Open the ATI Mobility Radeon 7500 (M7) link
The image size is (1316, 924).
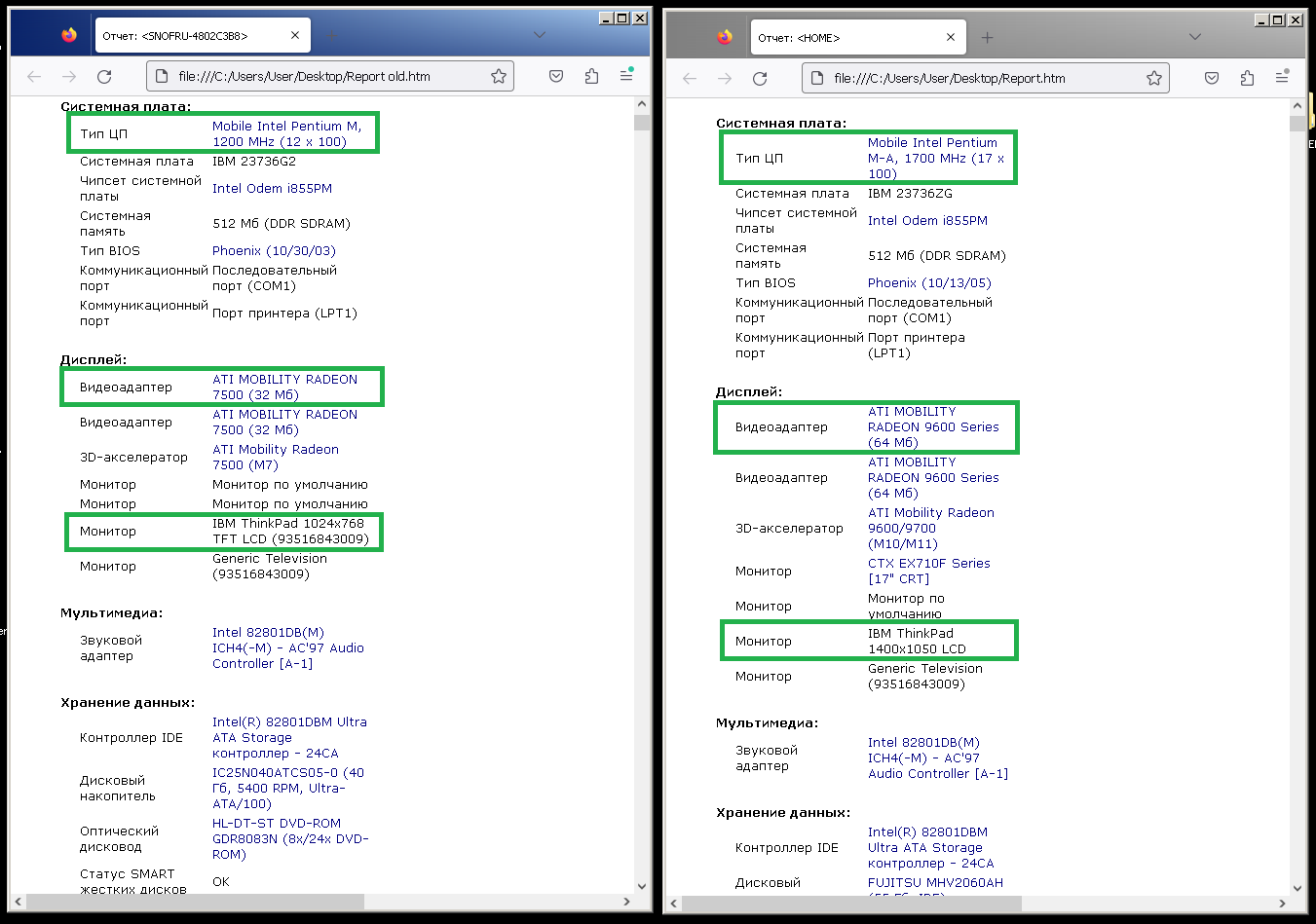tap(276, 457)
